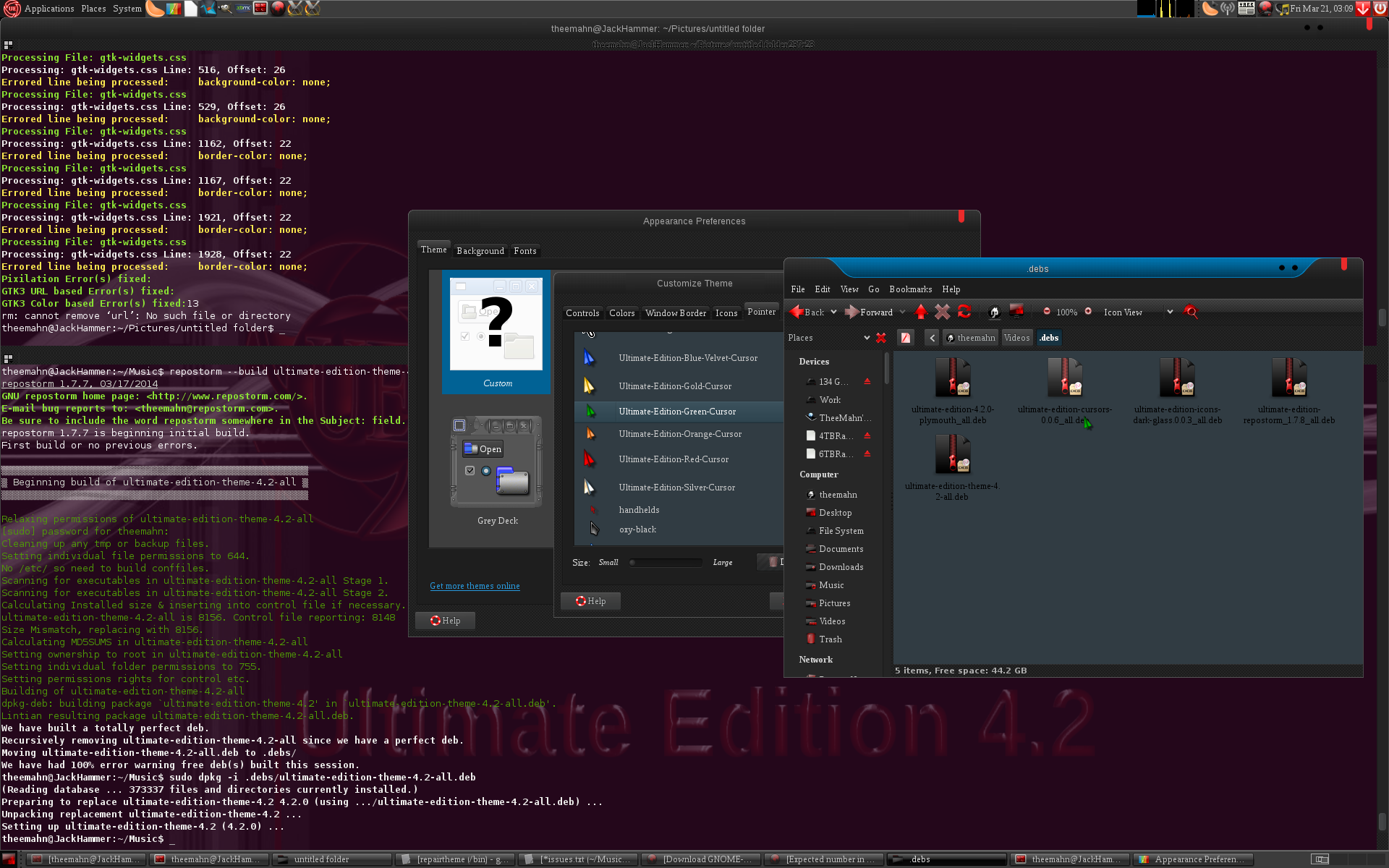Eject the 134 G volume
This screenshot has height=868, width=1389.
click(867, 381)
